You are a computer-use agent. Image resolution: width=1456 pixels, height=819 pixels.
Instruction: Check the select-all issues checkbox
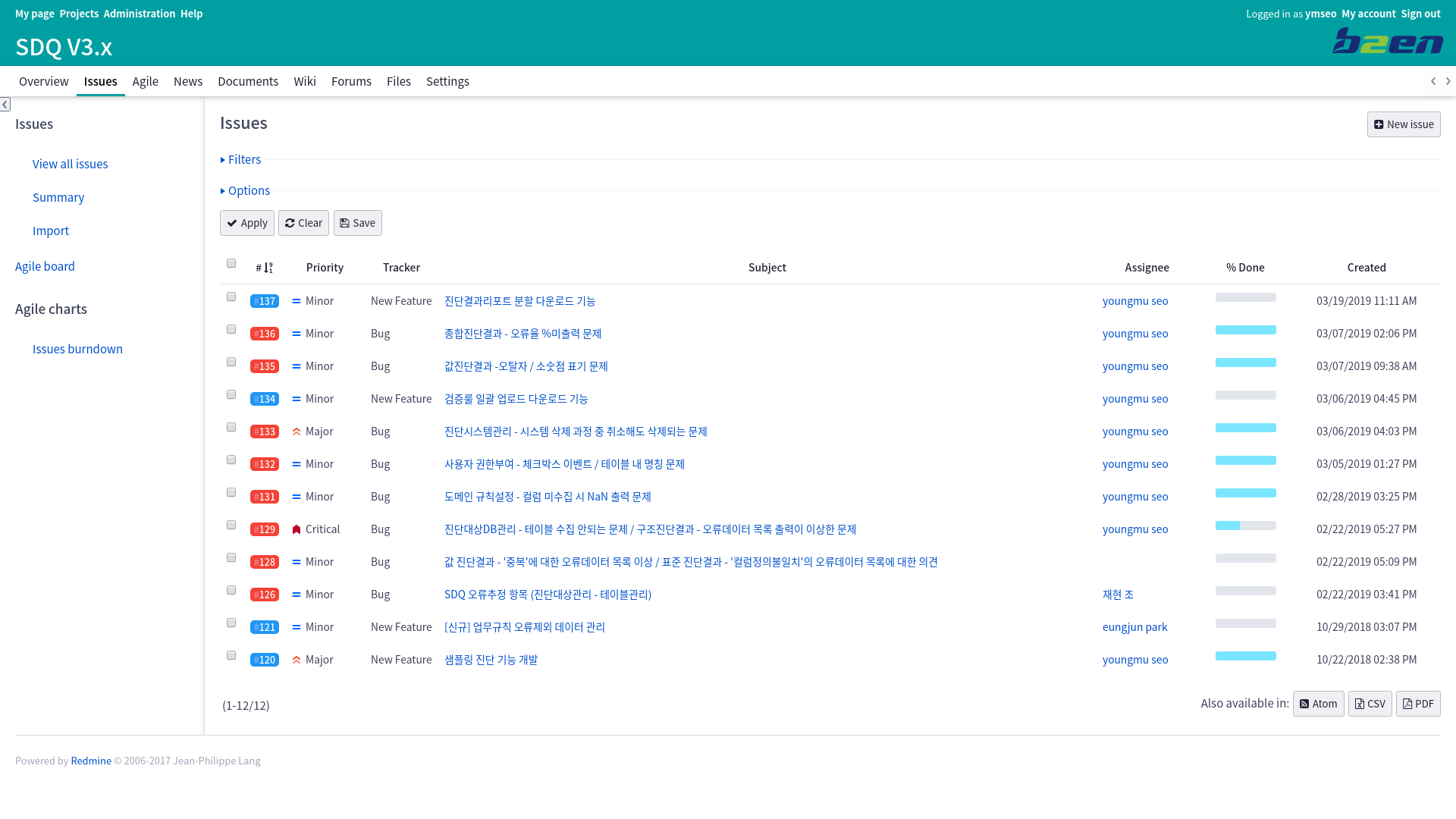tap(231, 263)
